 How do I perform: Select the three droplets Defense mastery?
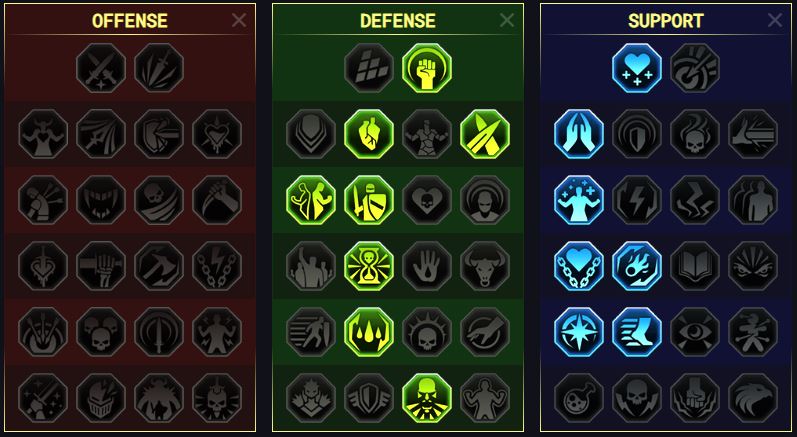[x=369, y=332]
